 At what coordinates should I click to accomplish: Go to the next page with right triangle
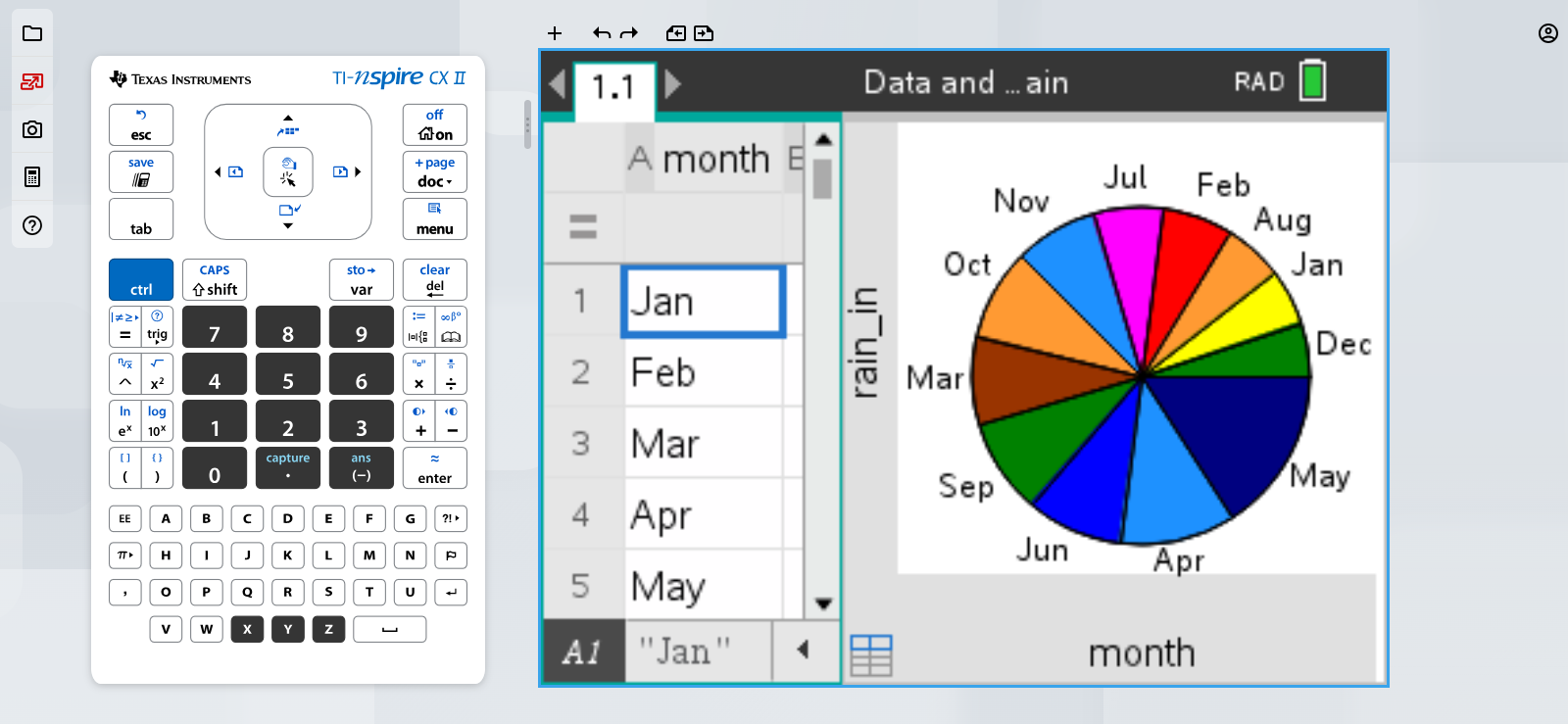coord(672,84)
